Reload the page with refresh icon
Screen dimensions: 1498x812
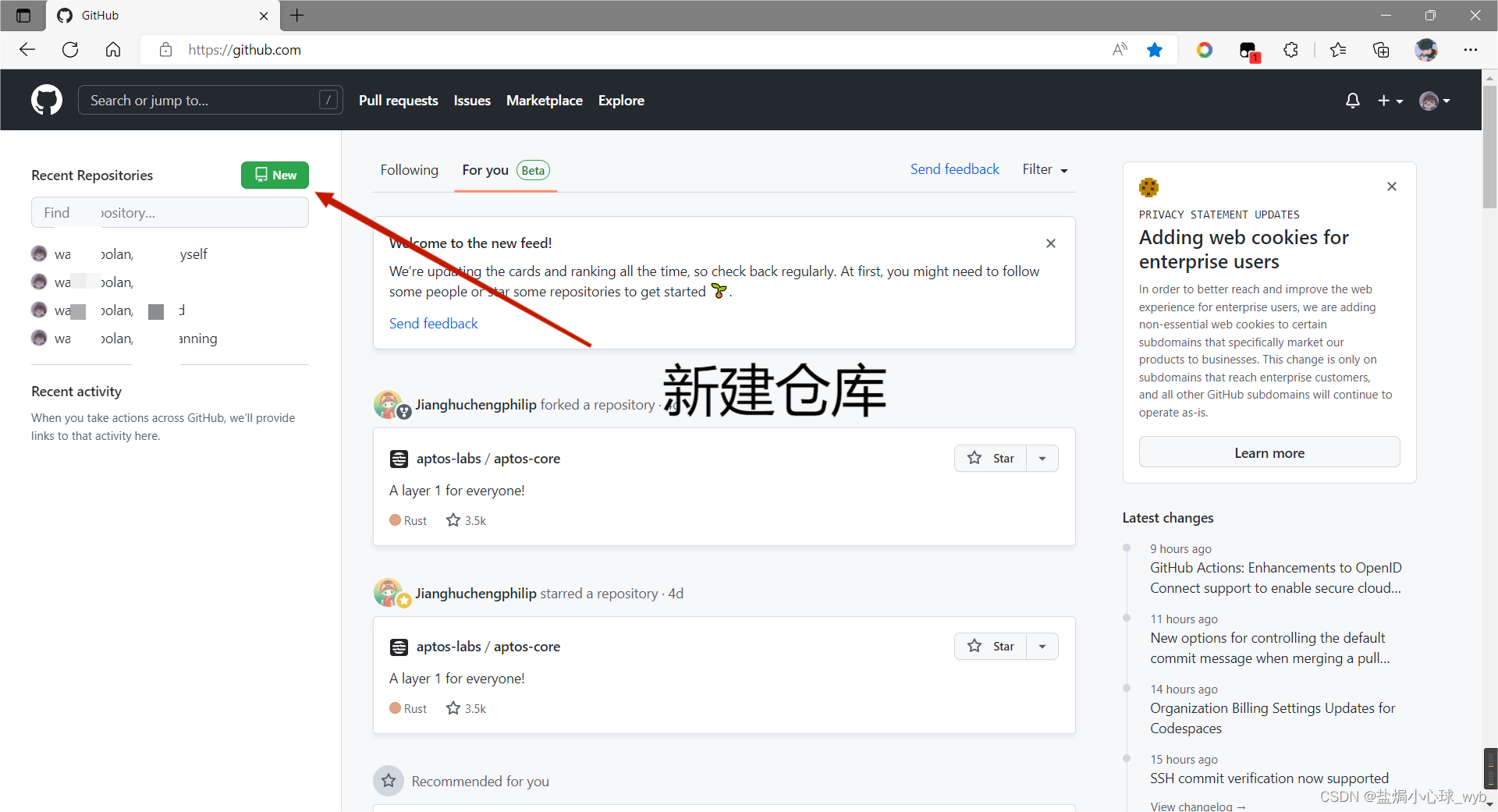tap(70, 50)
